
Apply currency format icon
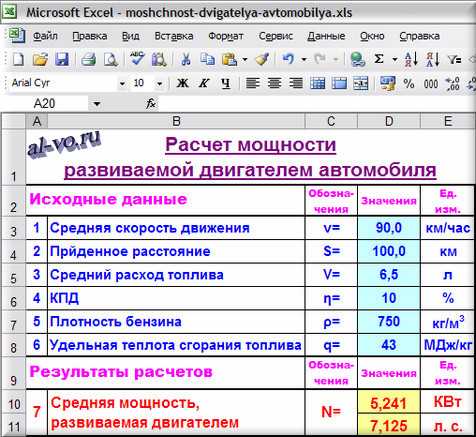click(x=387, y=83)
